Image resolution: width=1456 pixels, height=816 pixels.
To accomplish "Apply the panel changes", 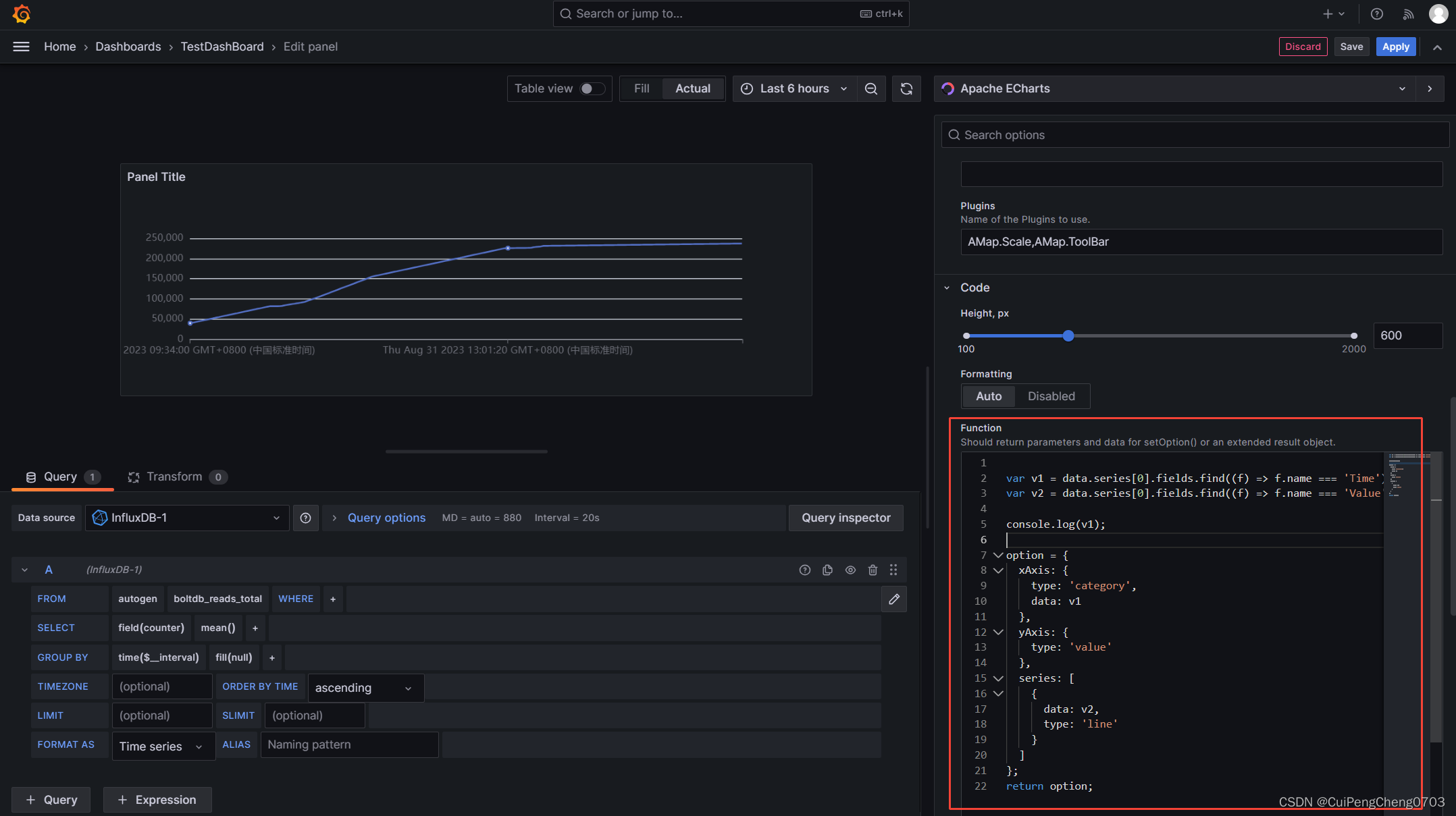I will coord(1395,47).
